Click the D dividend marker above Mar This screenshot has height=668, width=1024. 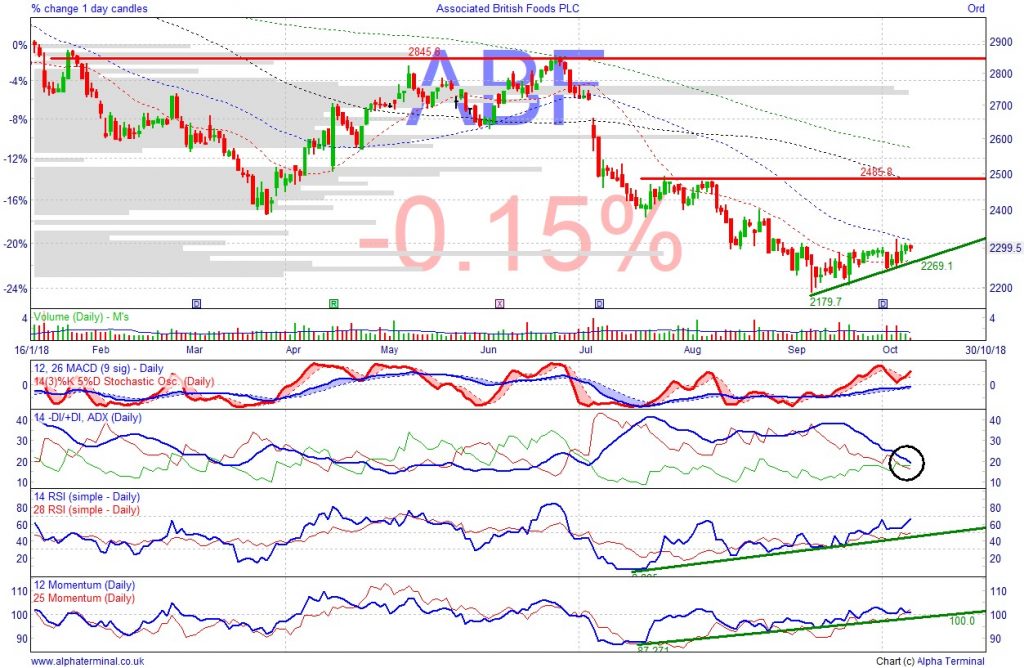click(x=197, y=304)
